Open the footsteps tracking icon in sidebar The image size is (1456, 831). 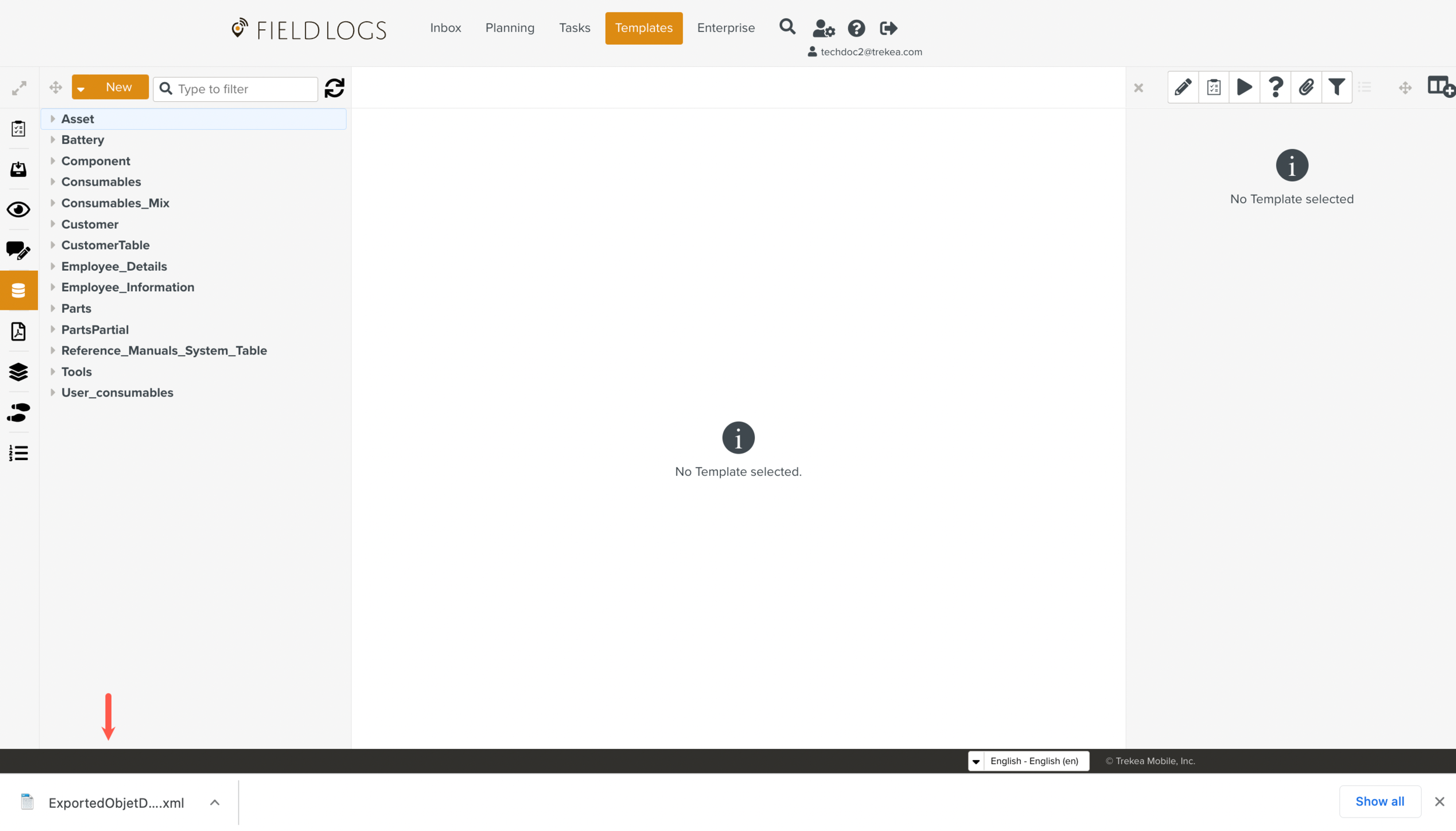point(18,413)
